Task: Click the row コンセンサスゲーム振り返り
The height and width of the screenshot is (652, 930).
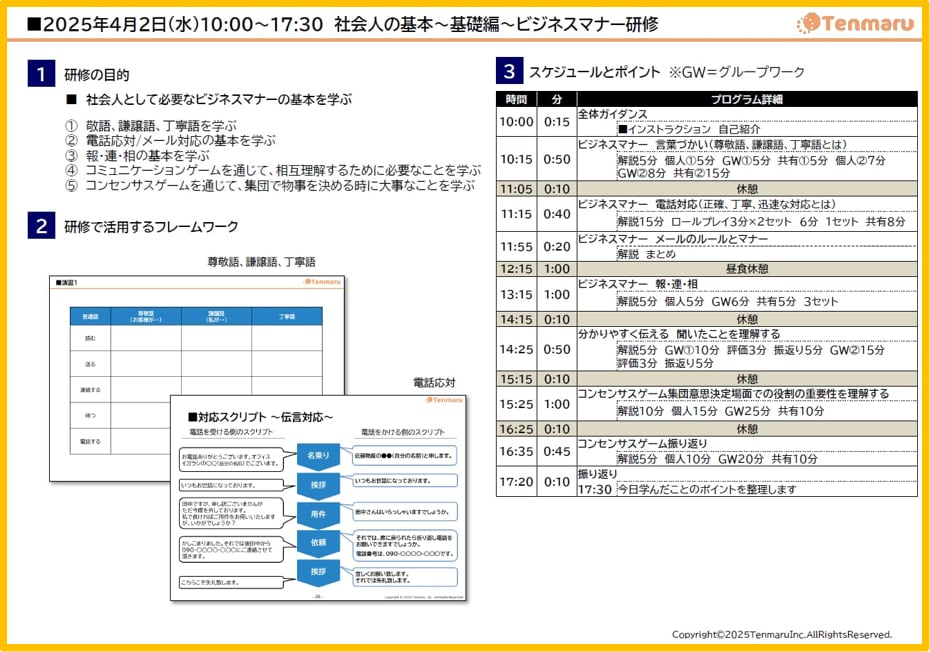Action: tap(642, 444)
